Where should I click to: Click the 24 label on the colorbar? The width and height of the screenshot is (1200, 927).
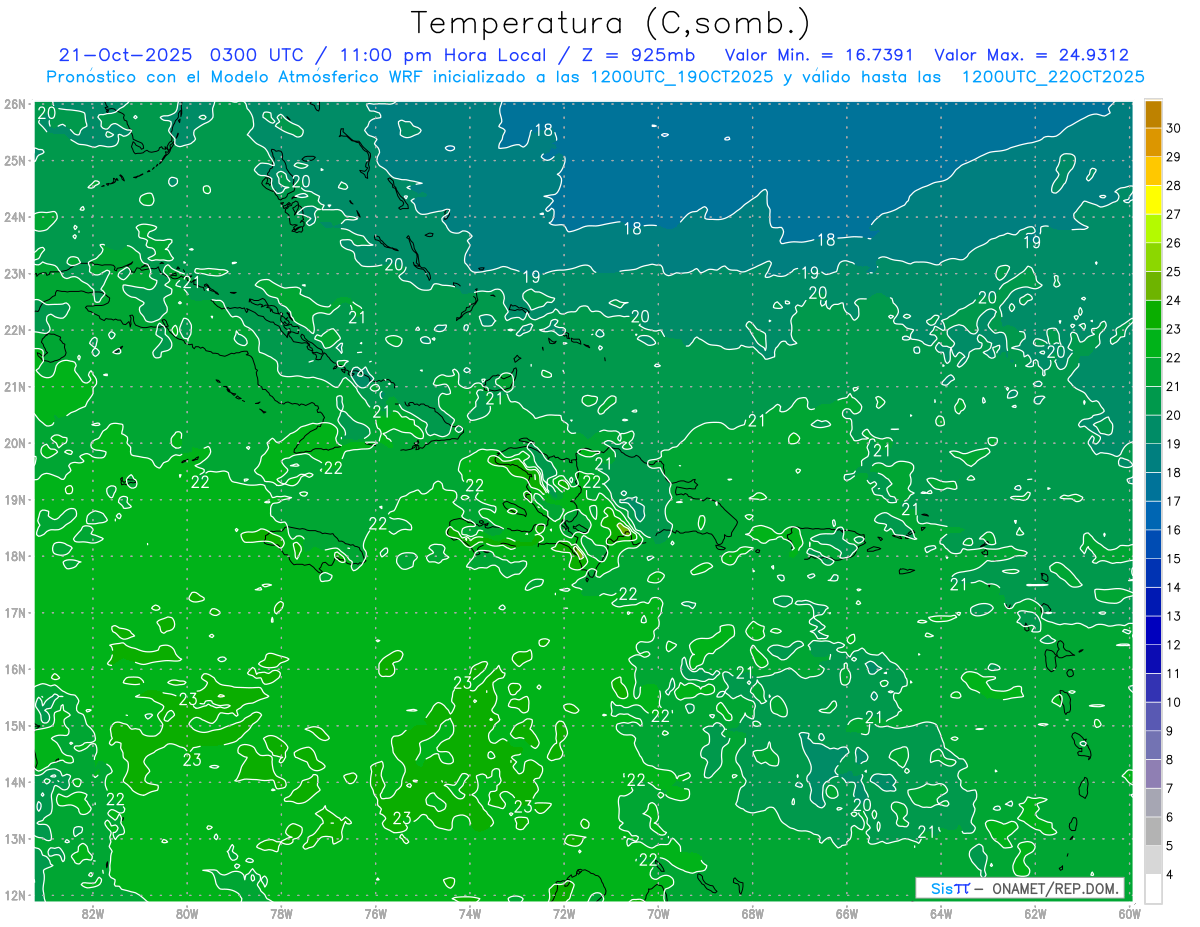(1173, 300)
